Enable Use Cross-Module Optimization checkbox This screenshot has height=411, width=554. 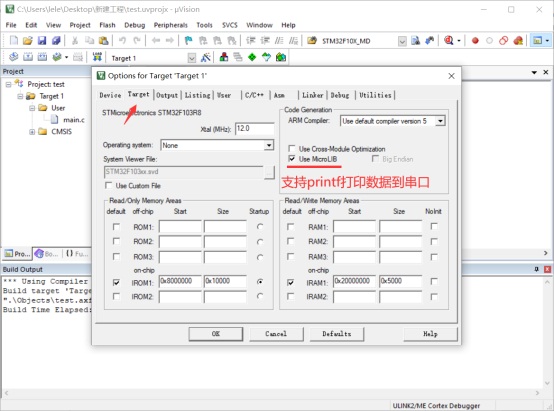tap(292, 148)
